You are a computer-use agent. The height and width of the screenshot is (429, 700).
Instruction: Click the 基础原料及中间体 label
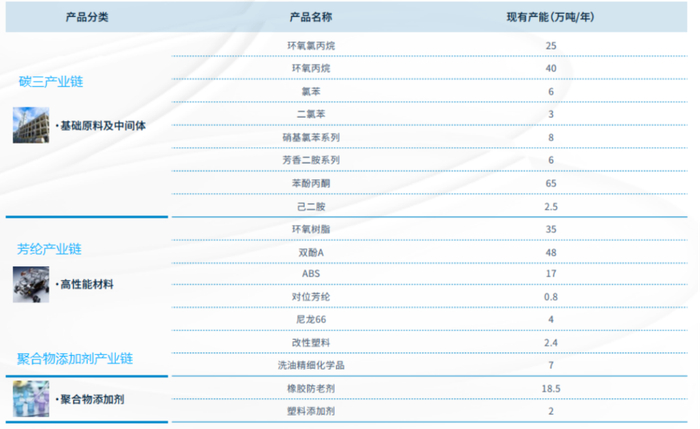pos(101,126)
